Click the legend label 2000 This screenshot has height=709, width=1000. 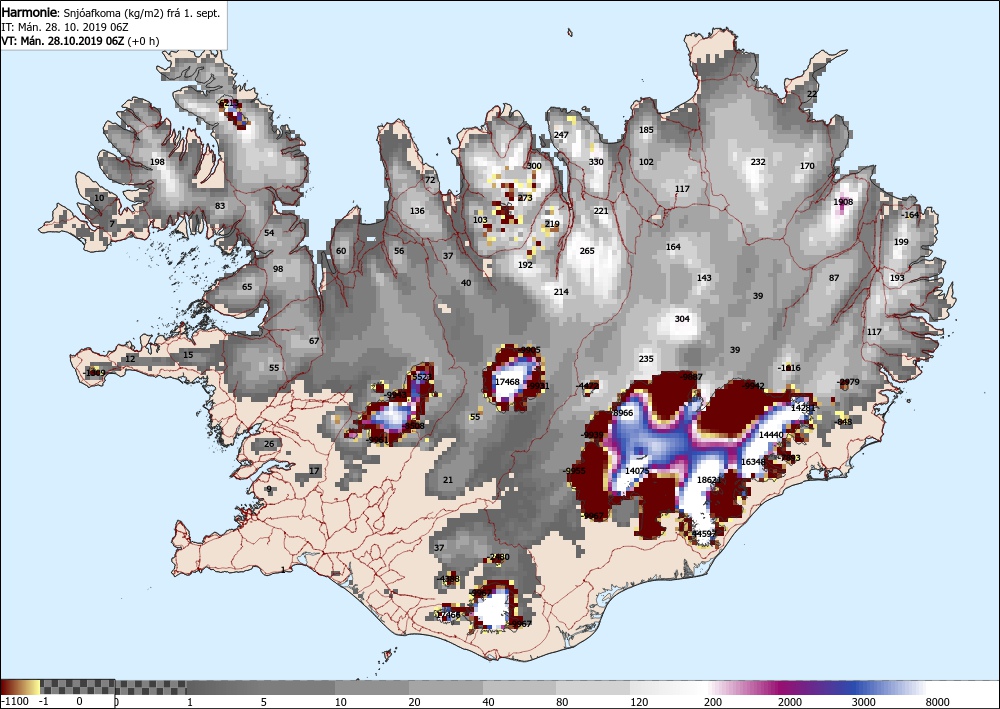coord(789,702)
